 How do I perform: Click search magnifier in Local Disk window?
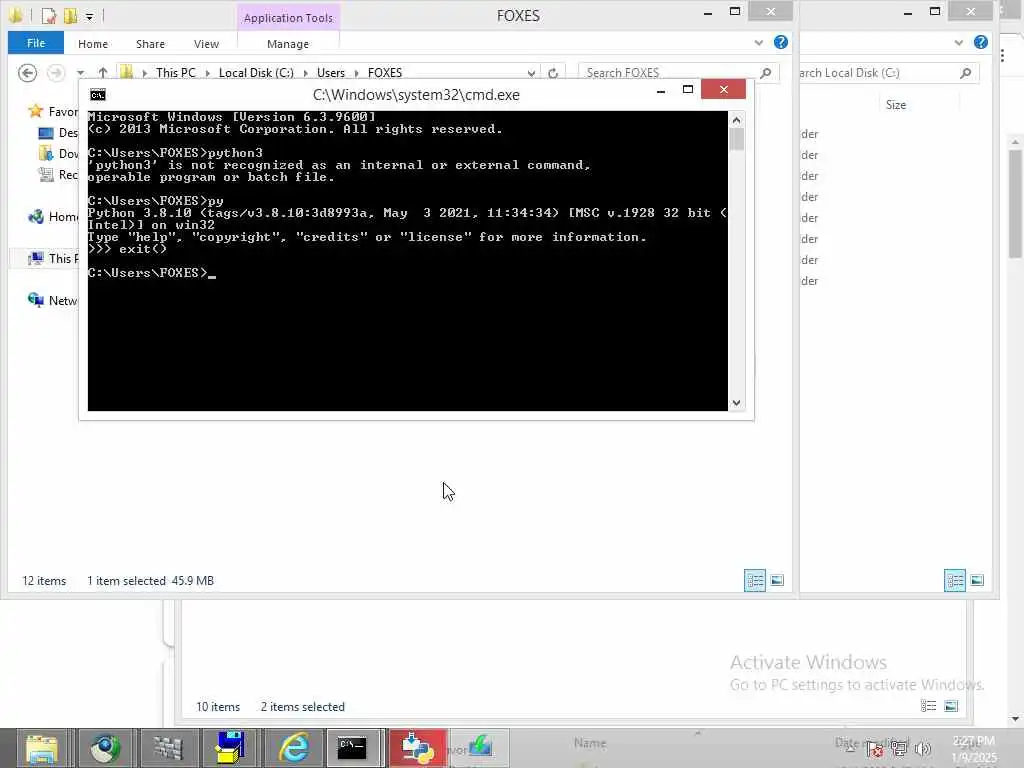coord(966,72)
